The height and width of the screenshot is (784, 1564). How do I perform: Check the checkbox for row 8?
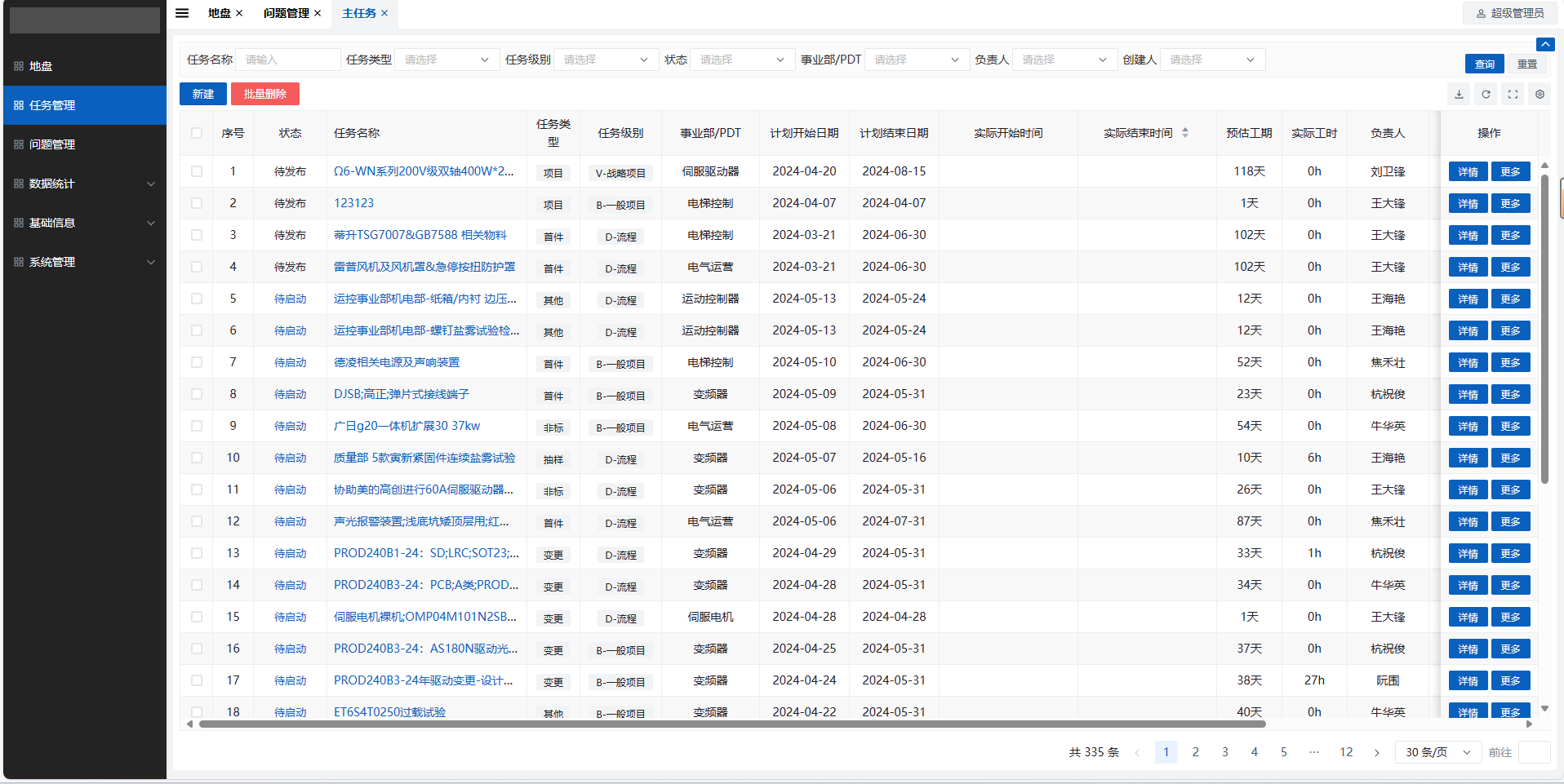click(x=197, y=394)
